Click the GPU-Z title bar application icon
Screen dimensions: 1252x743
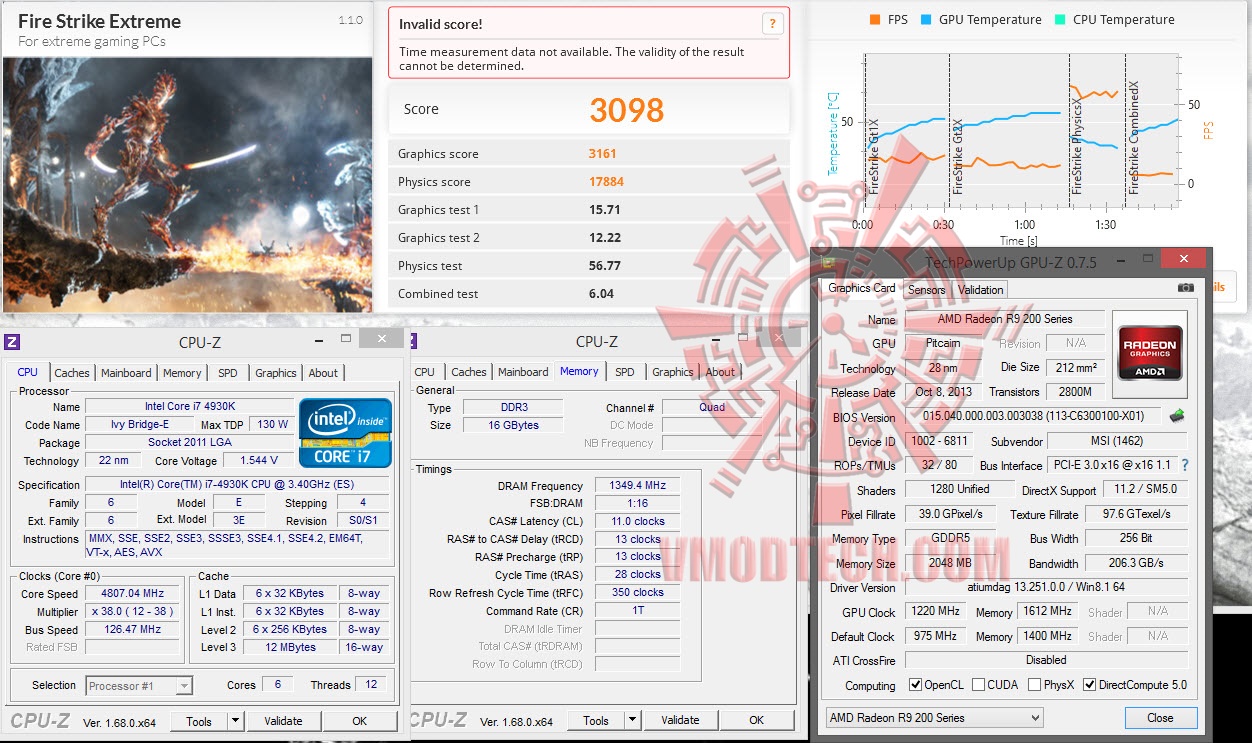828,260
